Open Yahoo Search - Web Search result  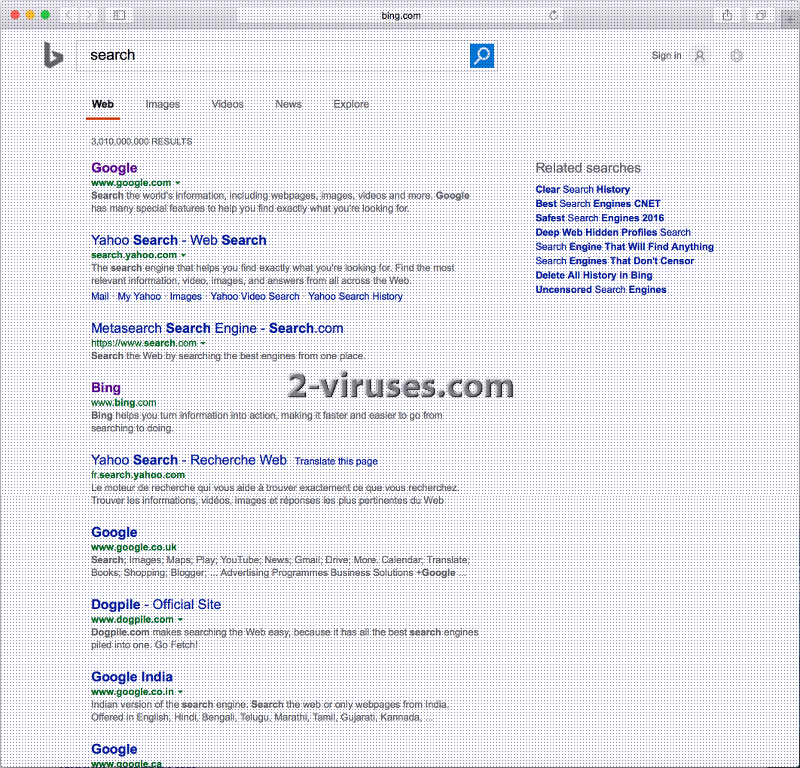(179, 240)
